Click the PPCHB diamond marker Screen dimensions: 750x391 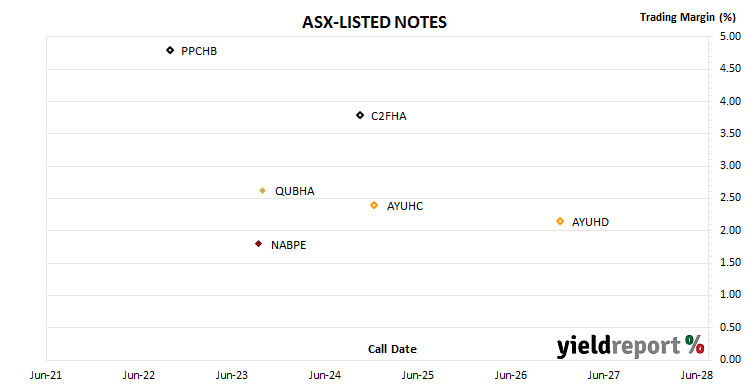pos(170,50)
